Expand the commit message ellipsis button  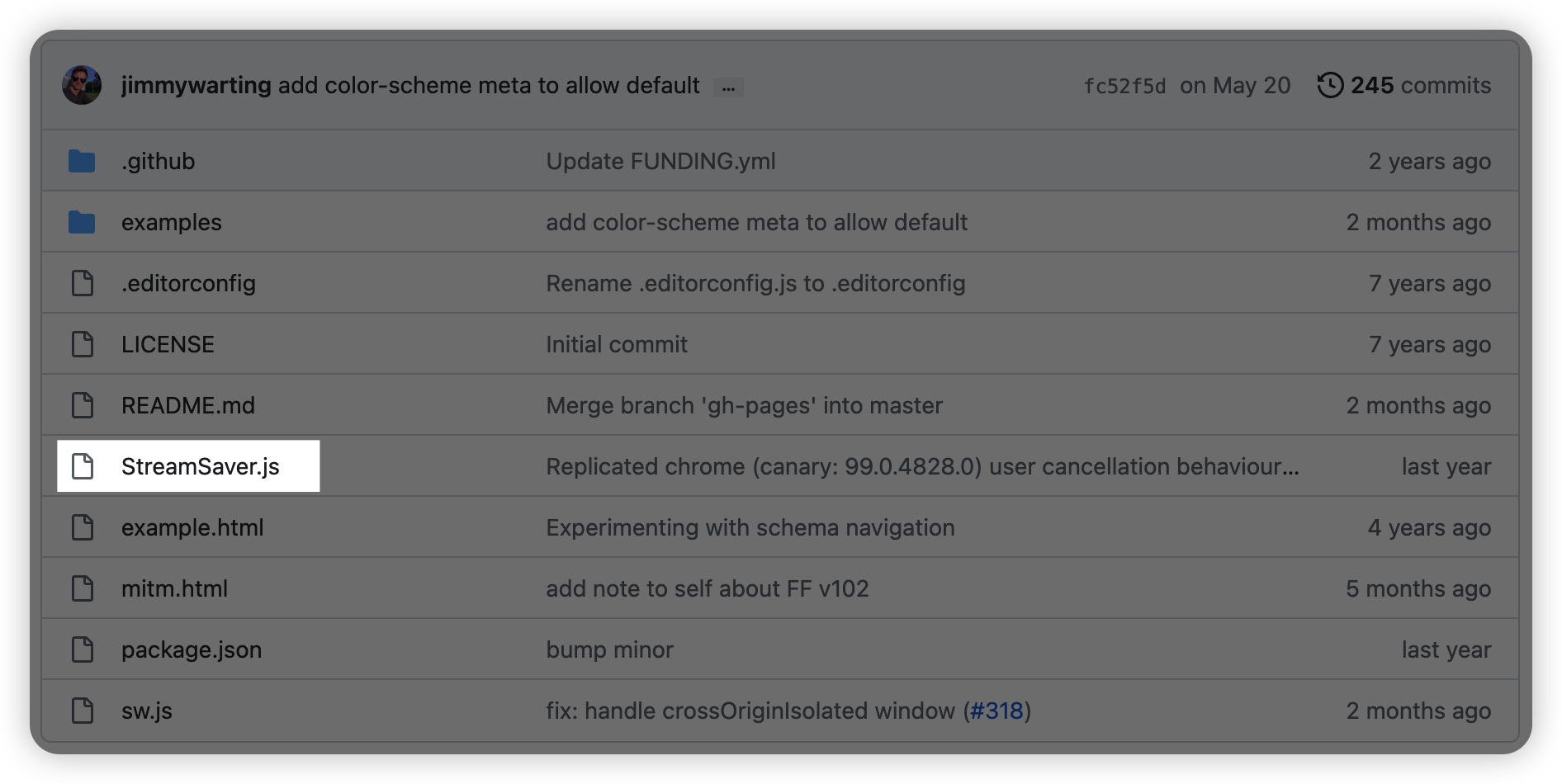728,87
